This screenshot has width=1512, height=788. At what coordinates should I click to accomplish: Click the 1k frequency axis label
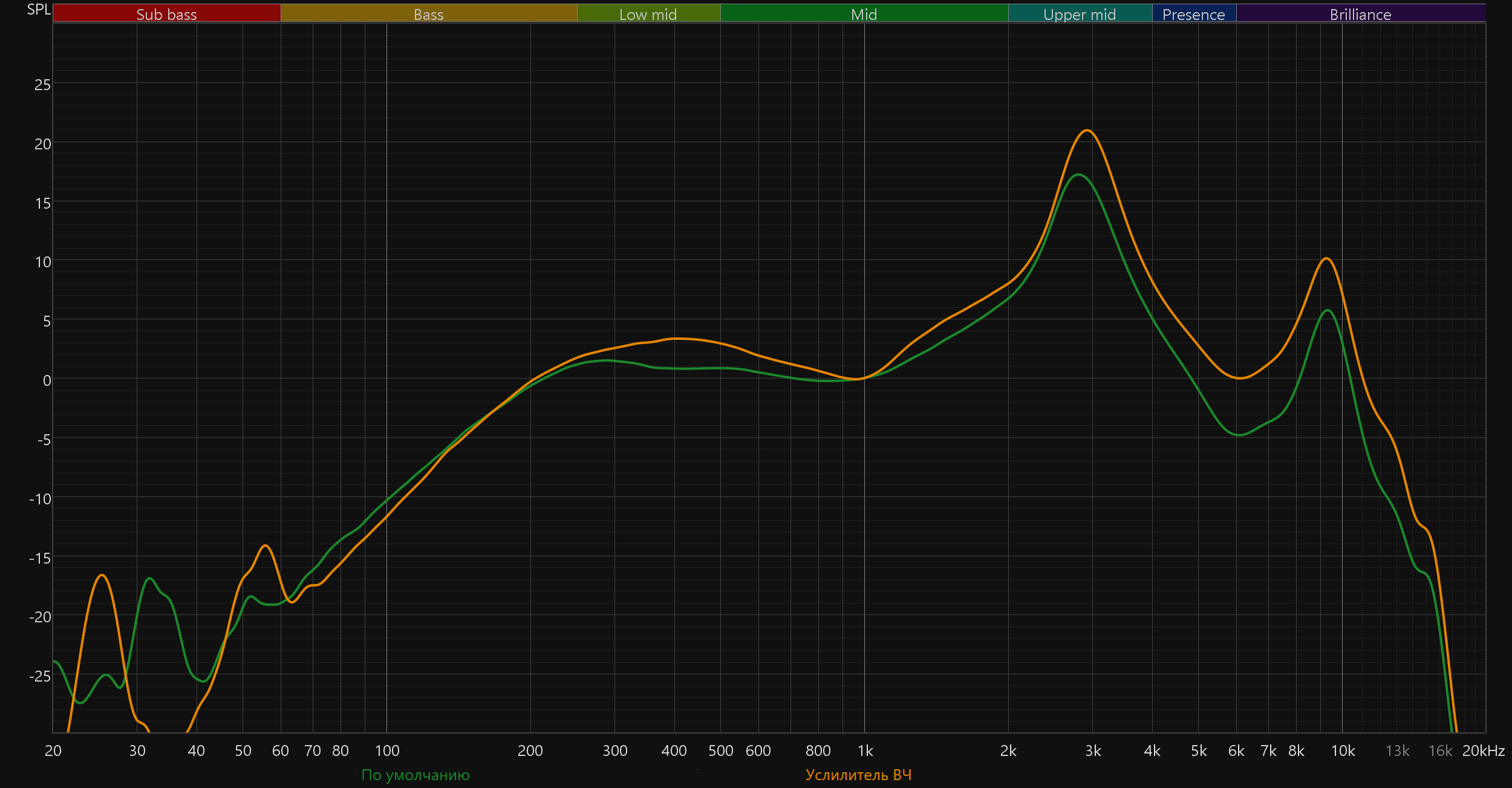point(865,751)
